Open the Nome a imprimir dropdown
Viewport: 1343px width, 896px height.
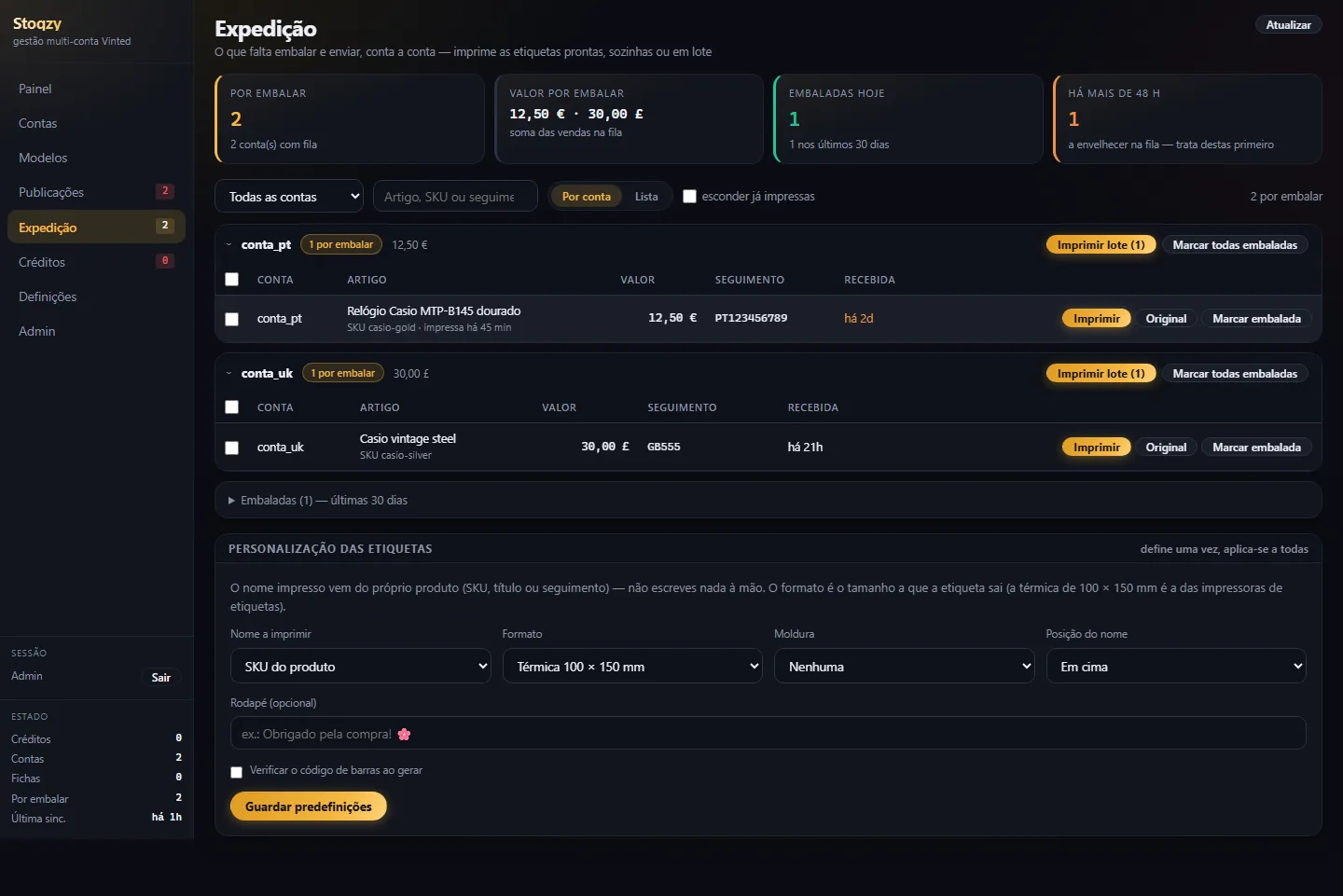pyautogui.click(x=360, y=666)
